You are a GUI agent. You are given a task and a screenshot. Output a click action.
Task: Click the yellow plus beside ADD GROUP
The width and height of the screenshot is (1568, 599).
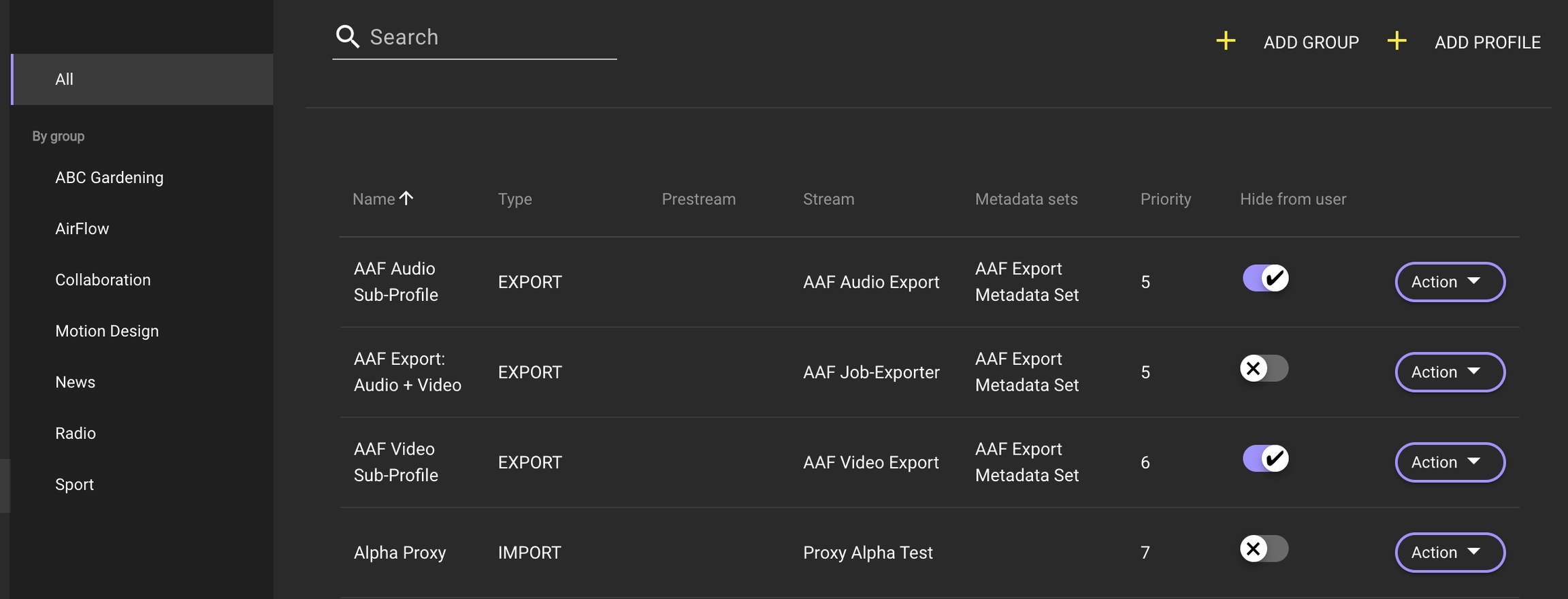[x=1226, y=41]
